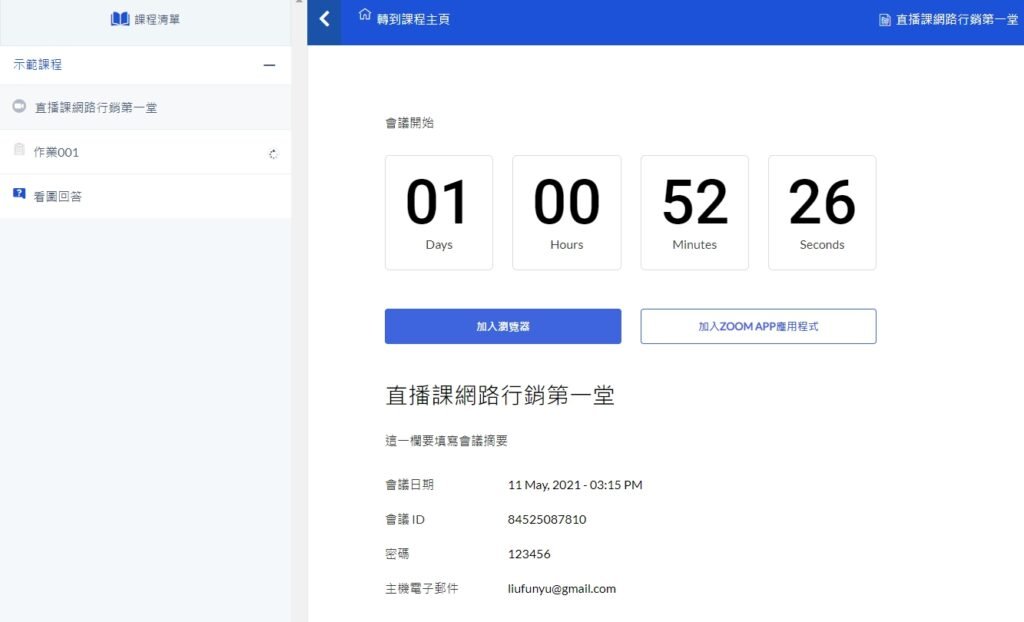
Task: Open the 作業001 assignment
Action: click(x=146, y=152)
